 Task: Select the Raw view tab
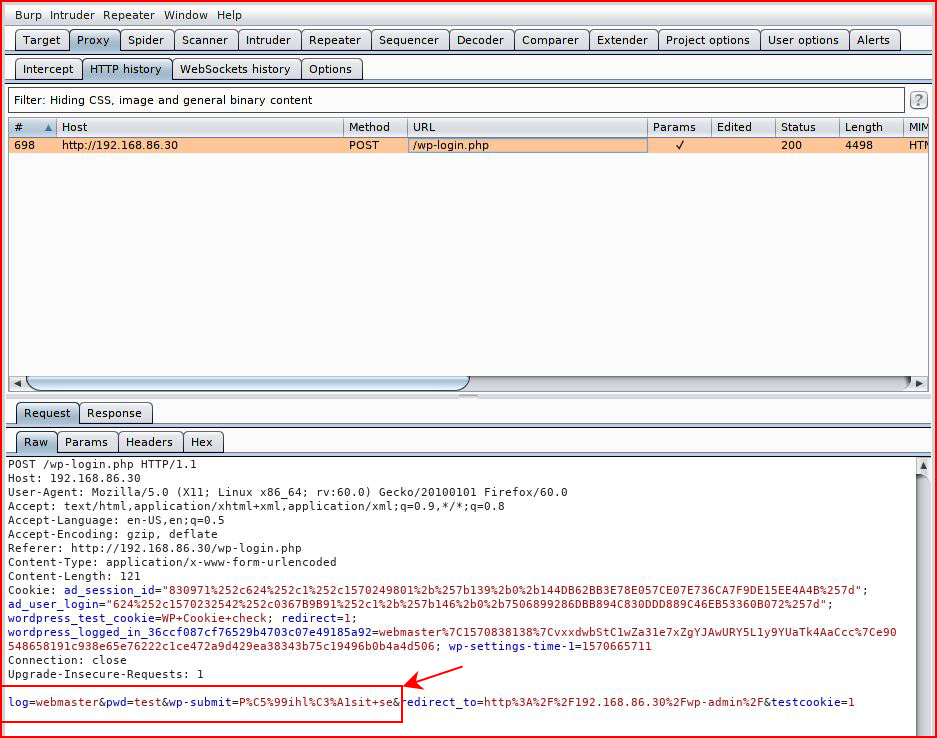[x=36, y=442]
